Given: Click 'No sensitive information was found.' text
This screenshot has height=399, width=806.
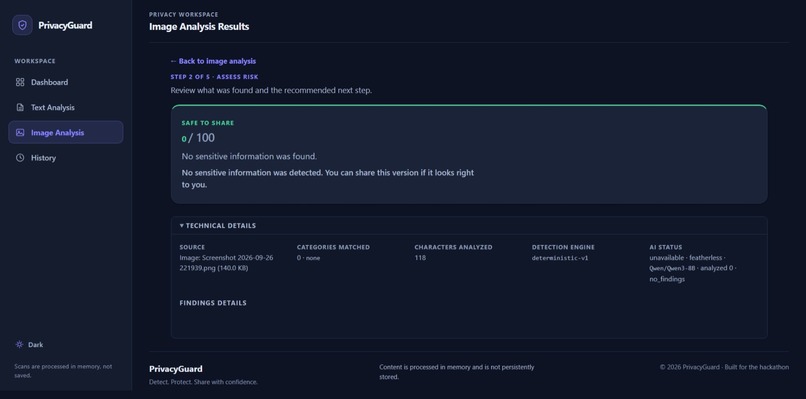Looking at the screenshot, I should pyautogui.click(x=249, y=156).
